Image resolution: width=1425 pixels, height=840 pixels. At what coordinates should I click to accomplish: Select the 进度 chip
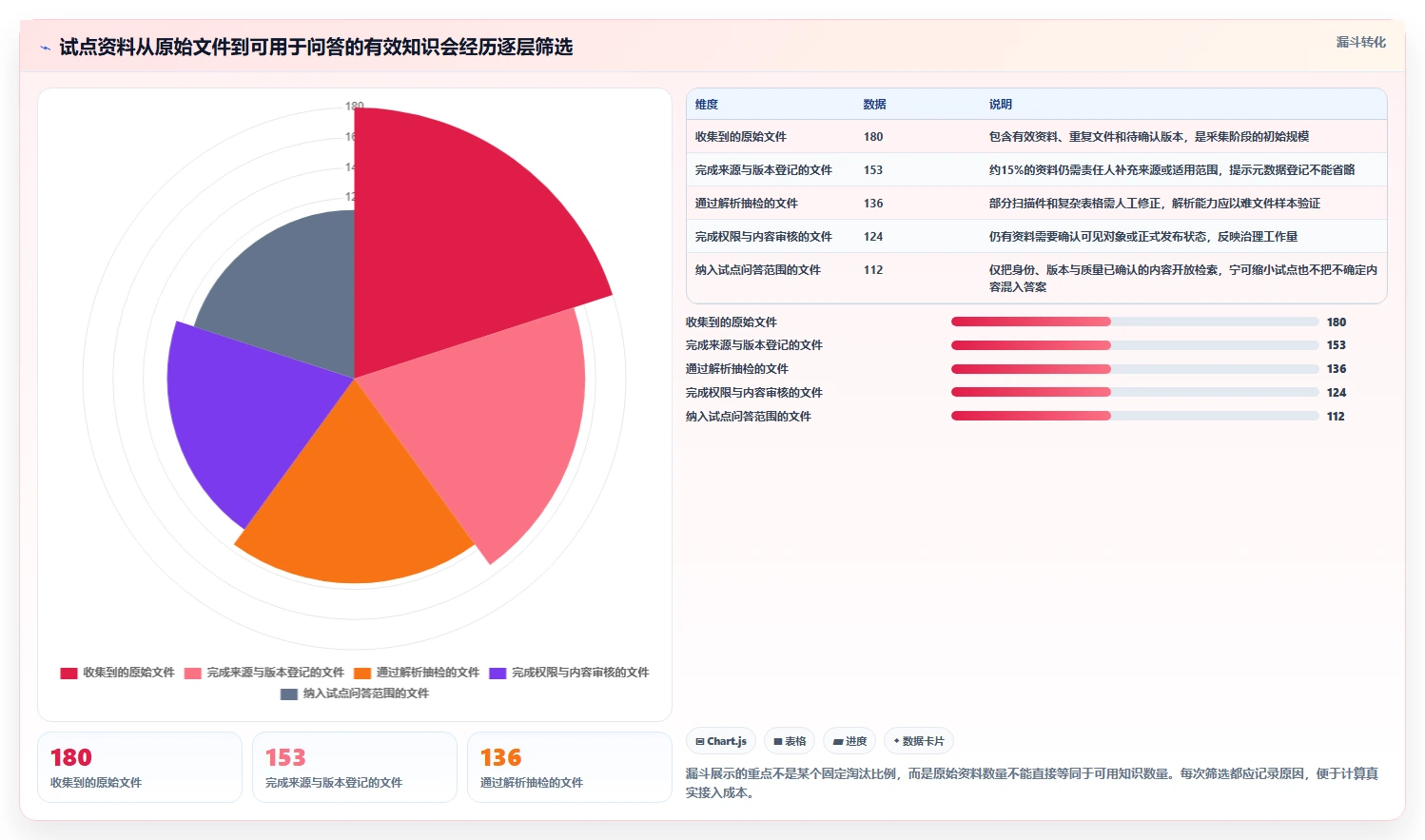[x=849, y=741]
